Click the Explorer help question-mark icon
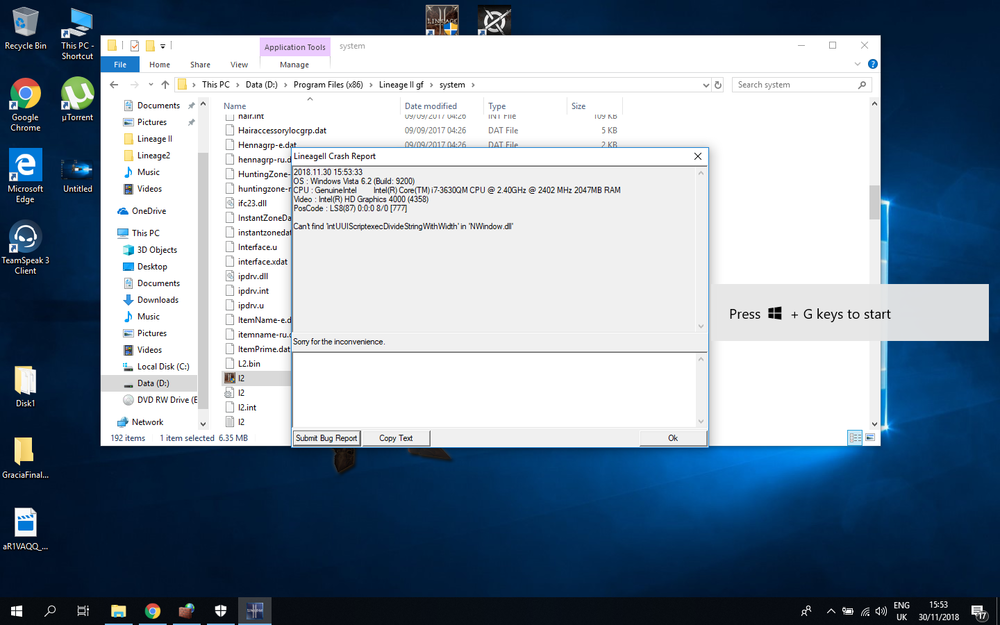 coord(872,64)
